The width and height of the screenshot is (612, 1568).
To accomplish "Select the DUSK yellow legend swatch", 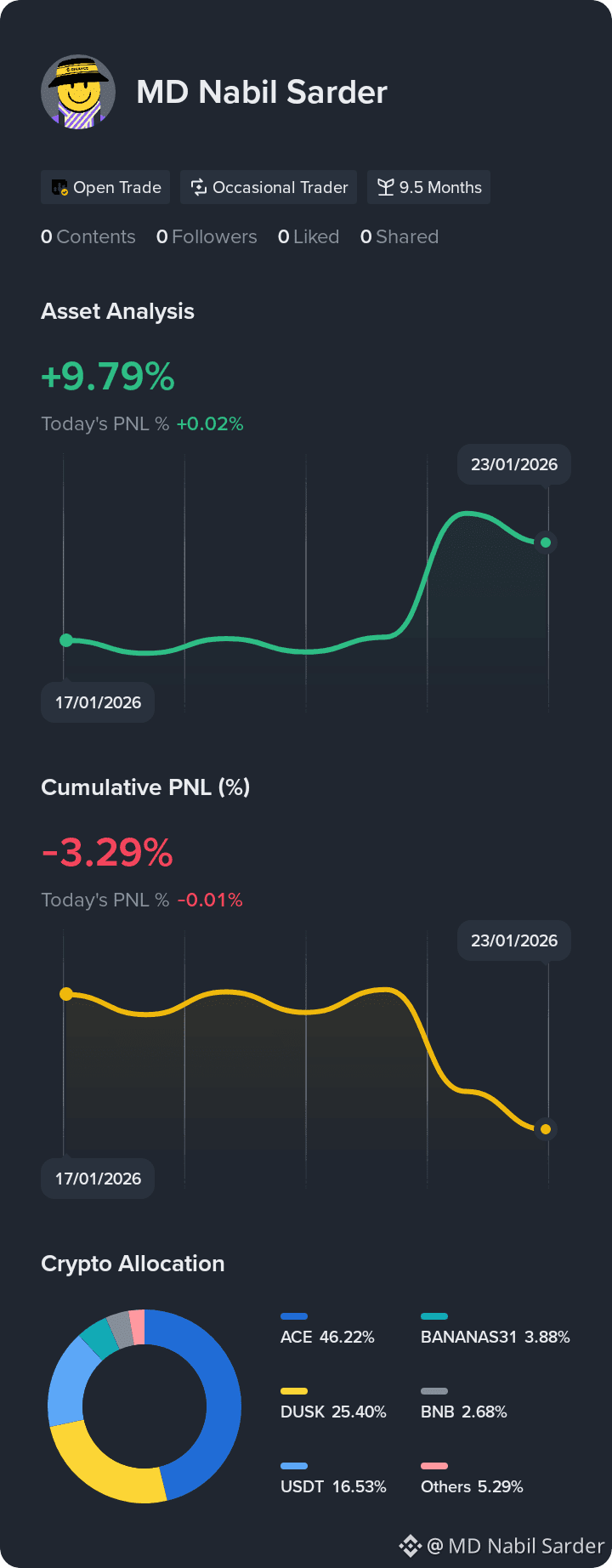I will click(x=294, y=1391).
